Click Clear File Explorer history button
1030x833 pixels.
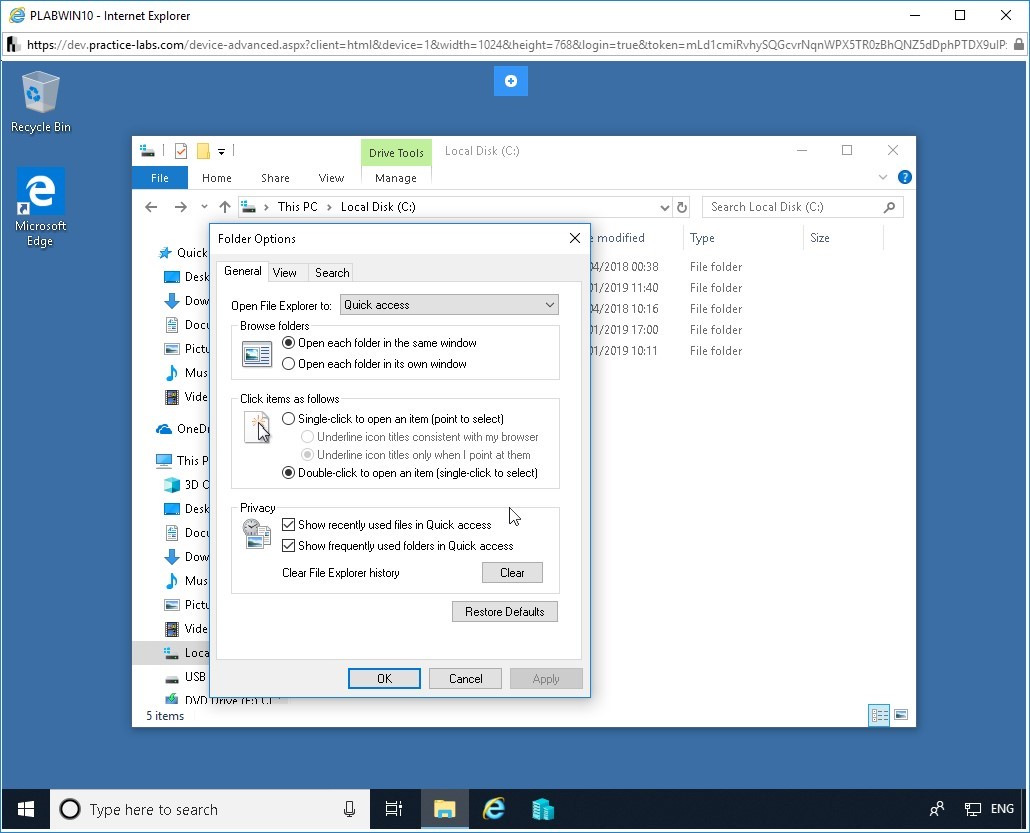[512, 573]
